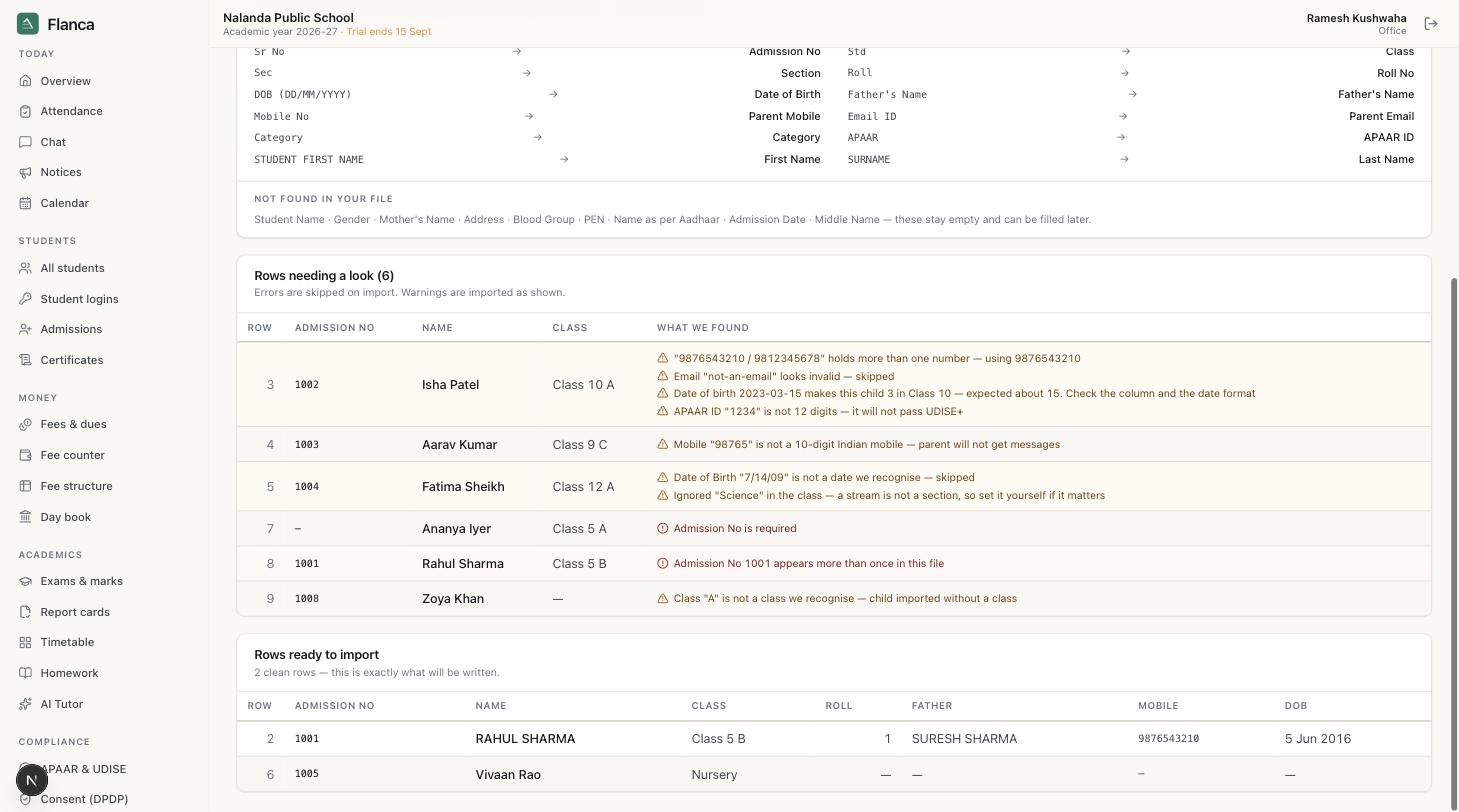Screen dimensions: 1459x812
Task: Click the Day book icon
Action: click(x=26, y=517)
